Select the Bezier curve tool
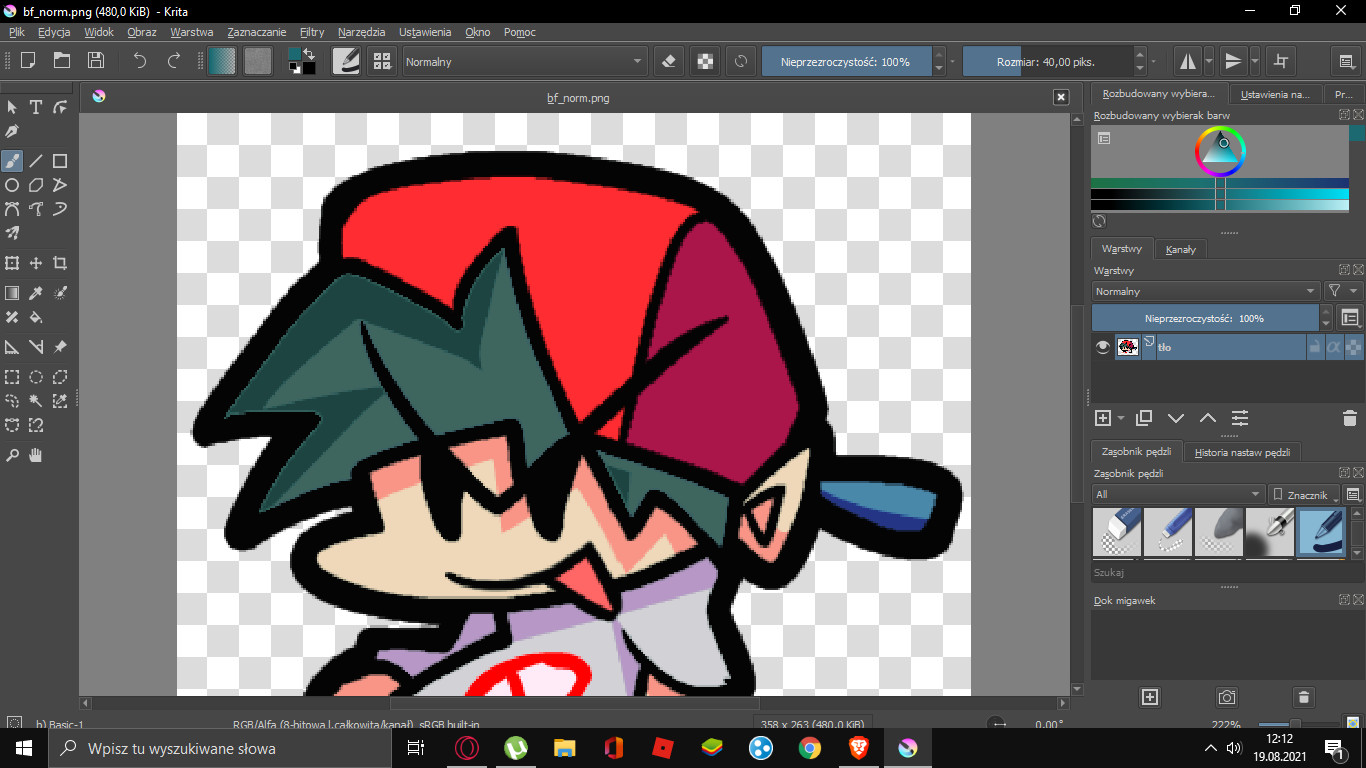The image size is (1366, 768). tap(12, 209)
